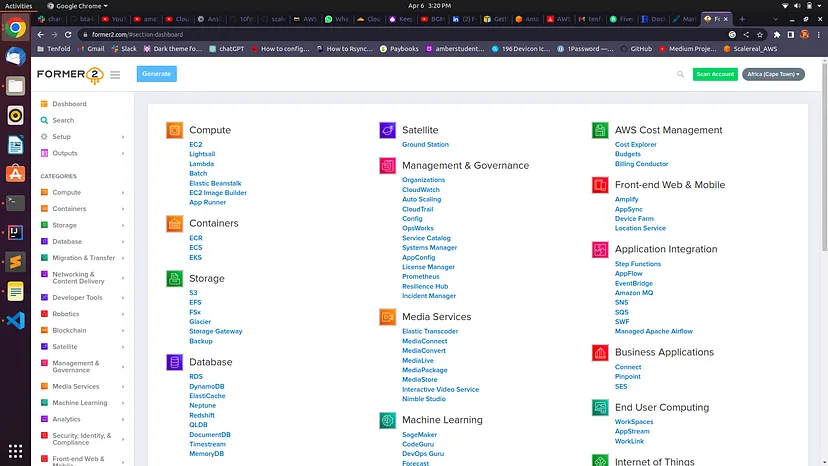Click the Former2 logo
This screenshot has height=466, width=828.
pyautogui.click(x=70, y=75)
